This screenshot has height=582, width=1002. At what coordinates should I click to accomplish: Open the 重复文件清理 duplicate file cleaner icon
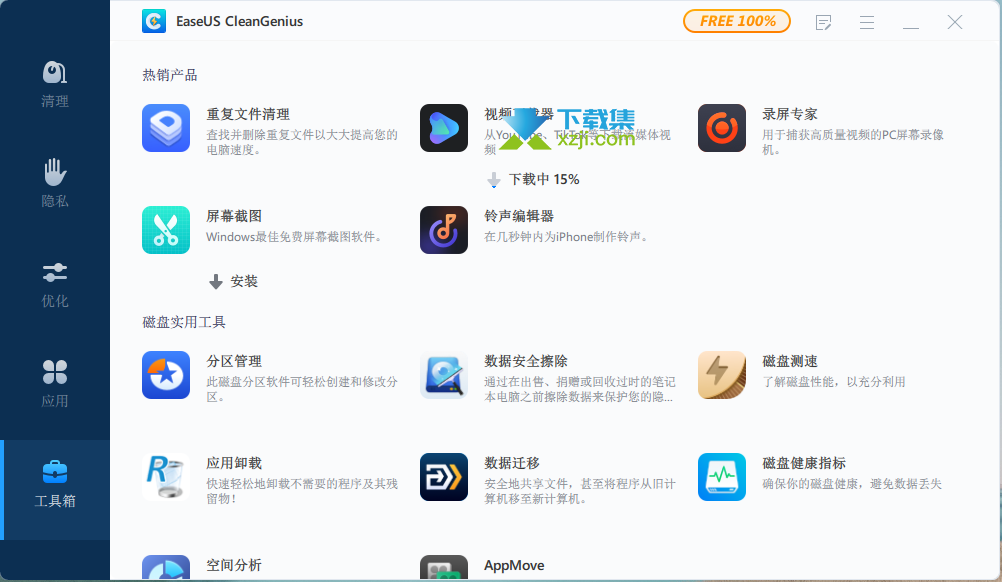(166, 128)
